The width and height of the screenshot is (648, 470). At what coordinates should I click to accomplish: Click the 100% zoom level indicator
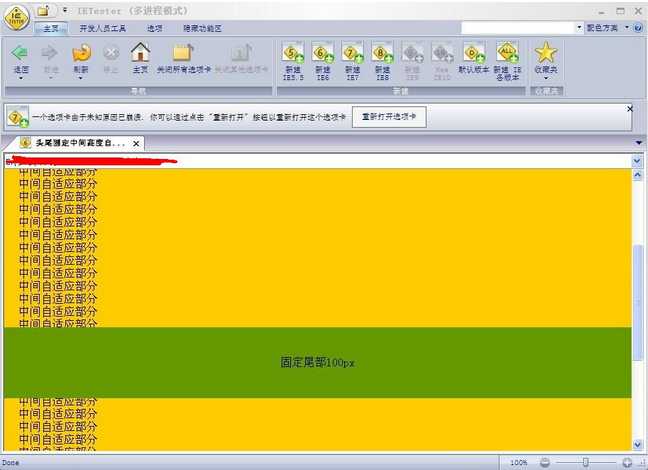pos(518,463)
